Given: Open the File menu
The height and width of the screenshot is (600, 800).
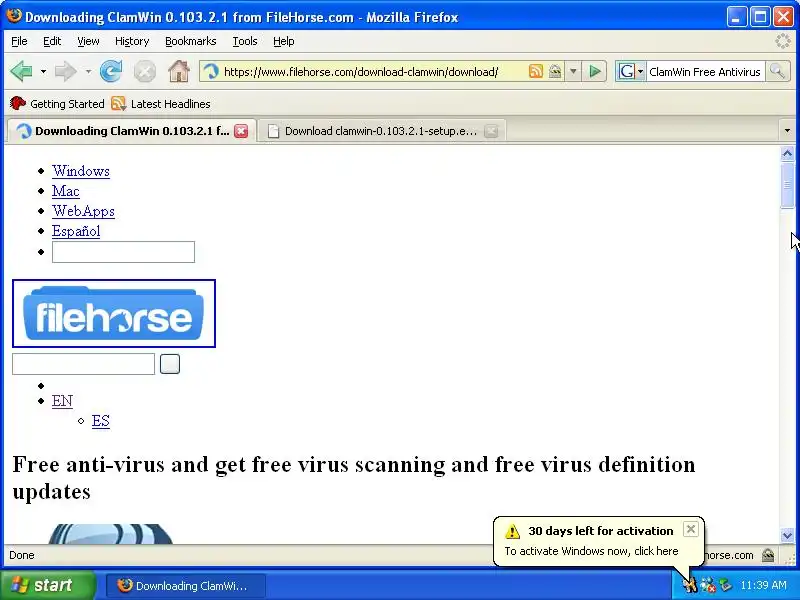Looking at the screenshot, I should pos(19,41).
